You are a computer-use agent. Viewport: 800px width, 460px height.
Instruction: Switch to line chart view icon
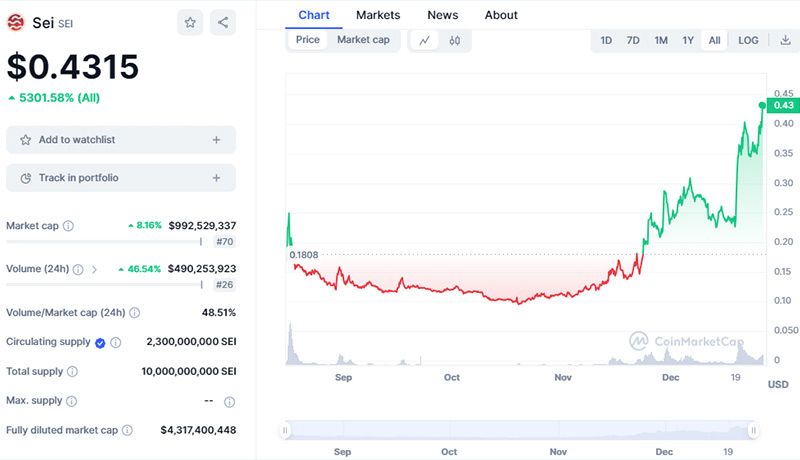coord(425,40)
